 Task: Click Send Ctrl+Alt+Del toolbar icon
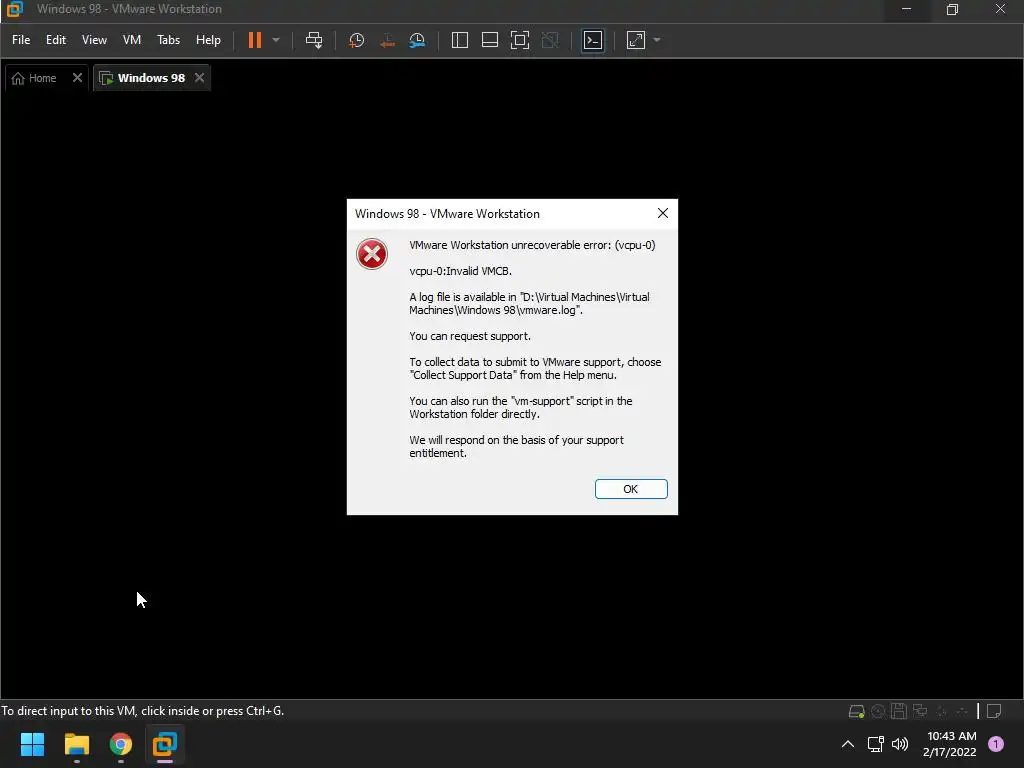click(314, 40)
